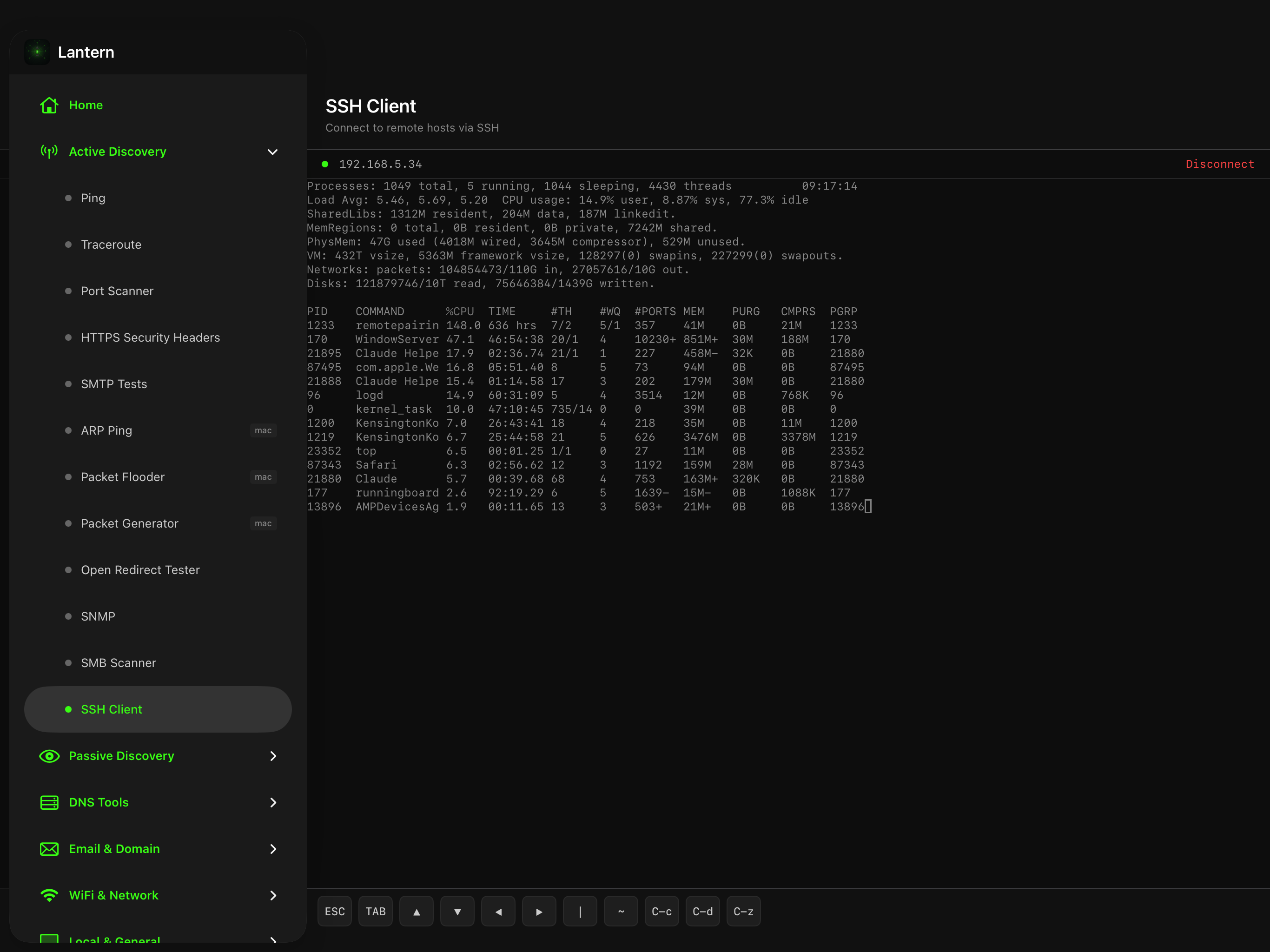Click the Passive Discovery eye icon
Viewport: 1270px width, 952px height.
[49, 756]
